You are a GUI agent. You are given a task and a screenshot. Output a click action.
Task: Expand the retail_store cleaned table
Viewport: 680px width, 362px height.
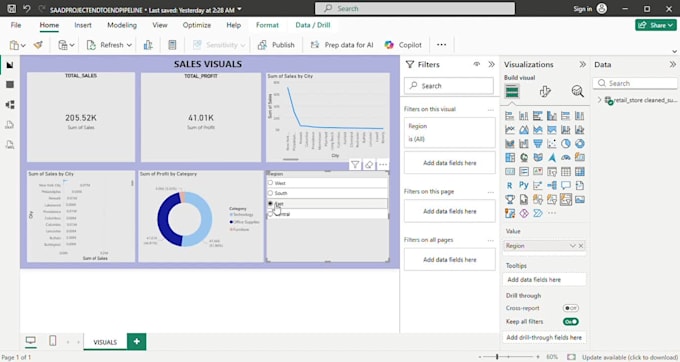[599, 100]
